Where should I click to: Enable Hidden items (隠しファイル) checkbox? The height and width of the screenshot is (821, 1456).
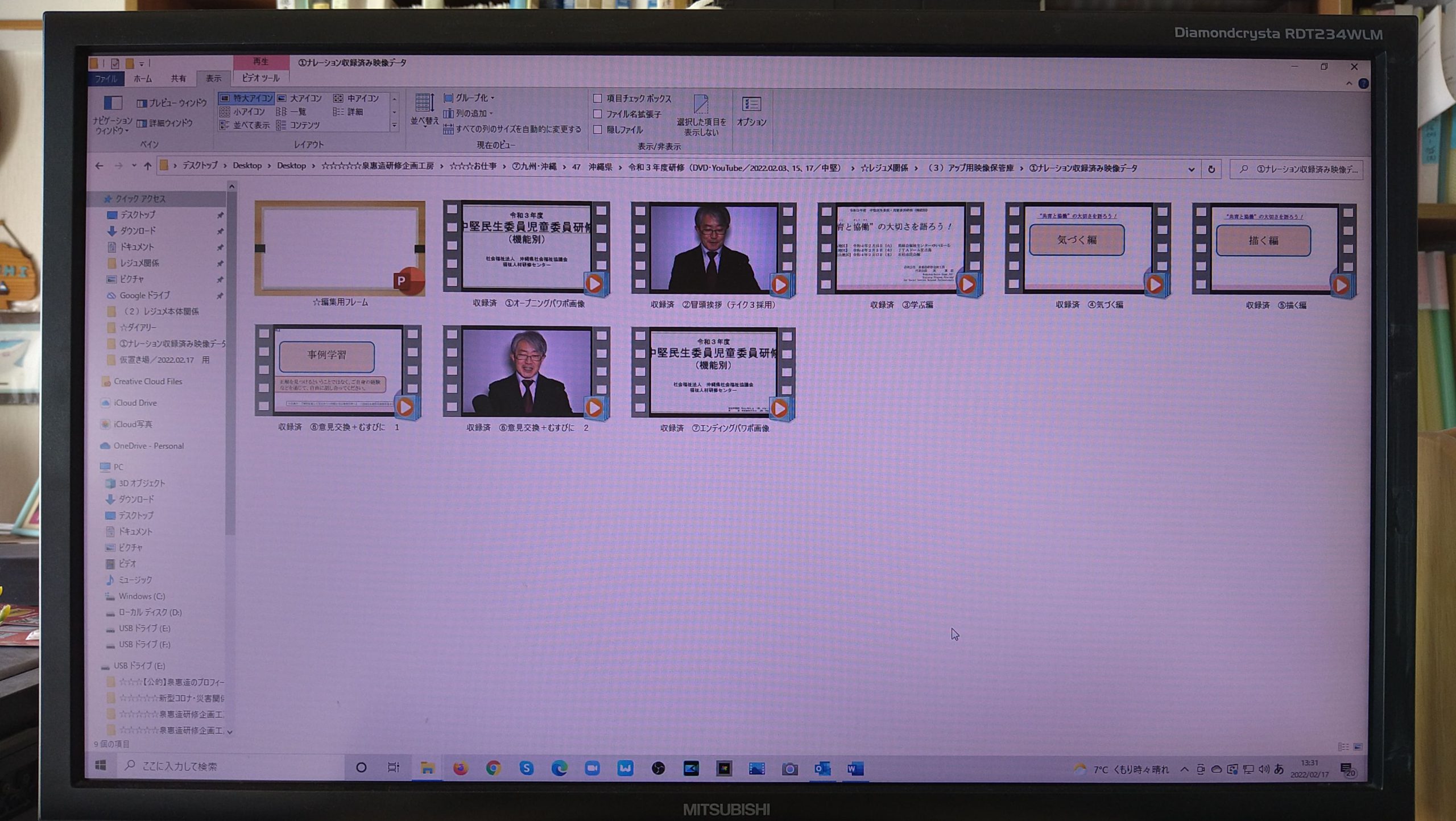pyautogui.click(x=618, y=130)
